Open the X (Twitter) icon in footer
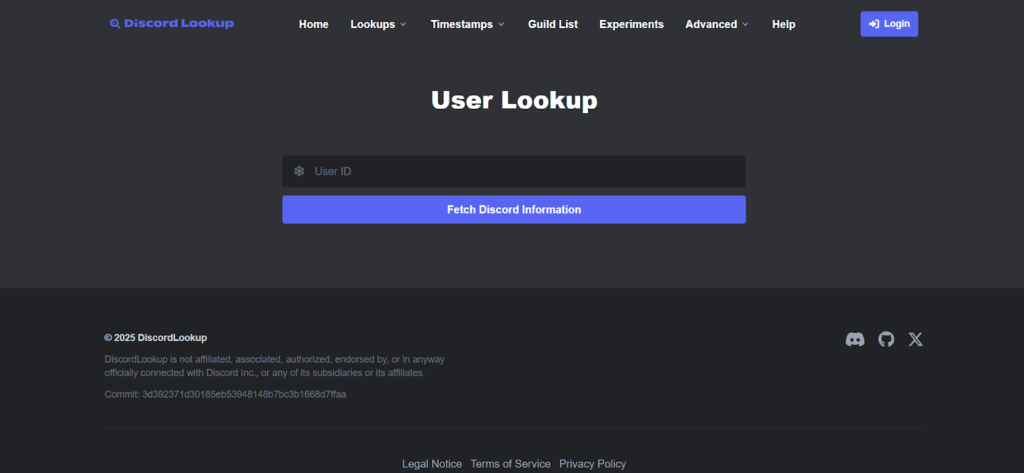The width and height of the screenshot is (1024, 473). pos(916,339)
